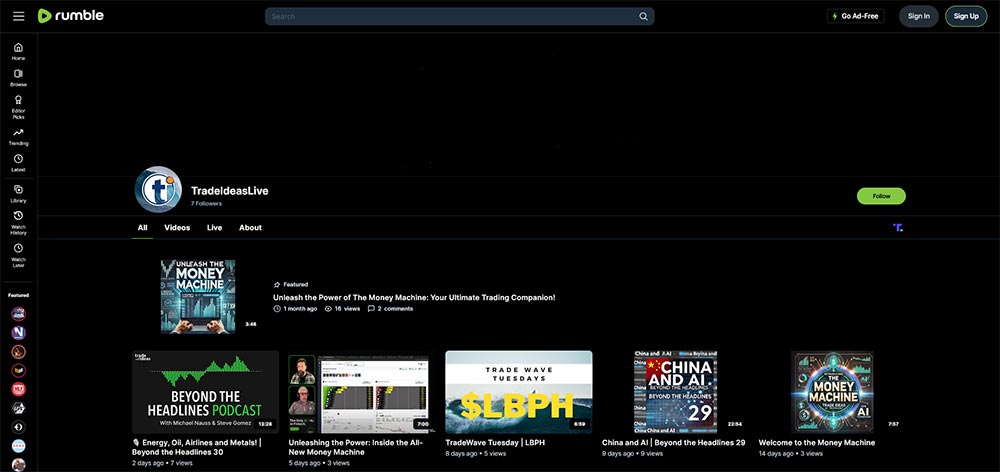
Task: Click the TradeIdeasLive channel name
Action: (x=230, y=191)
